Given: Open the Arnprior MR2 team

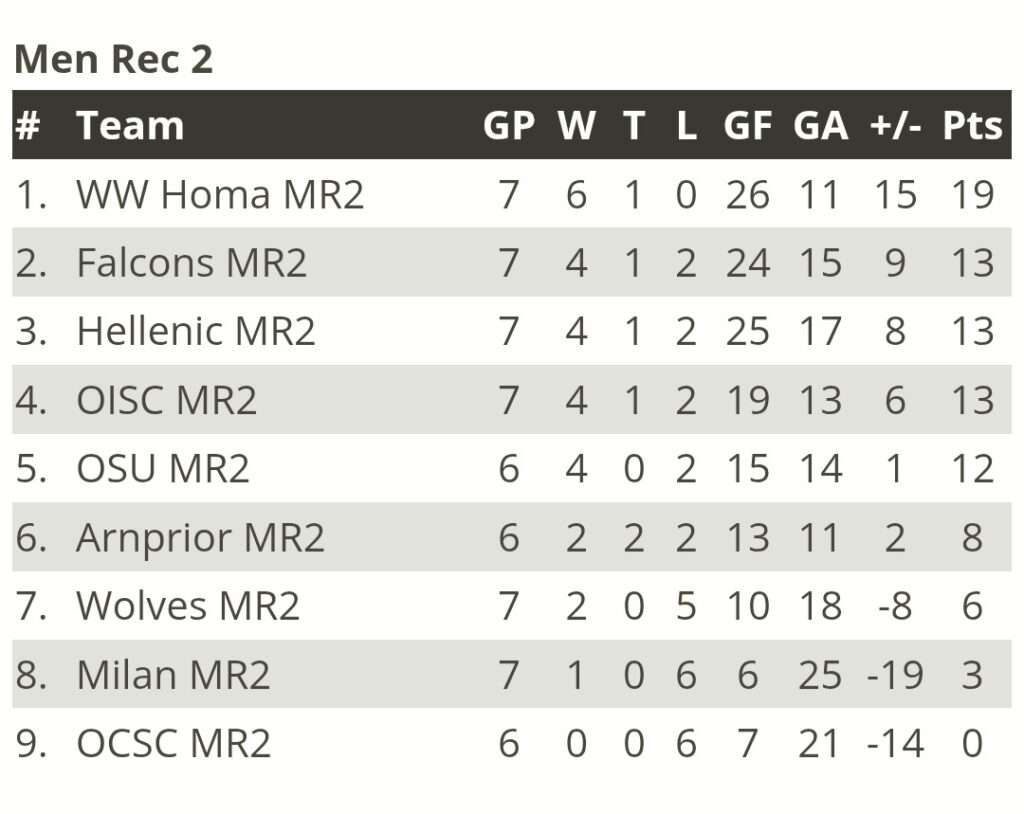Looking at the screenshot, I should 200,537.
